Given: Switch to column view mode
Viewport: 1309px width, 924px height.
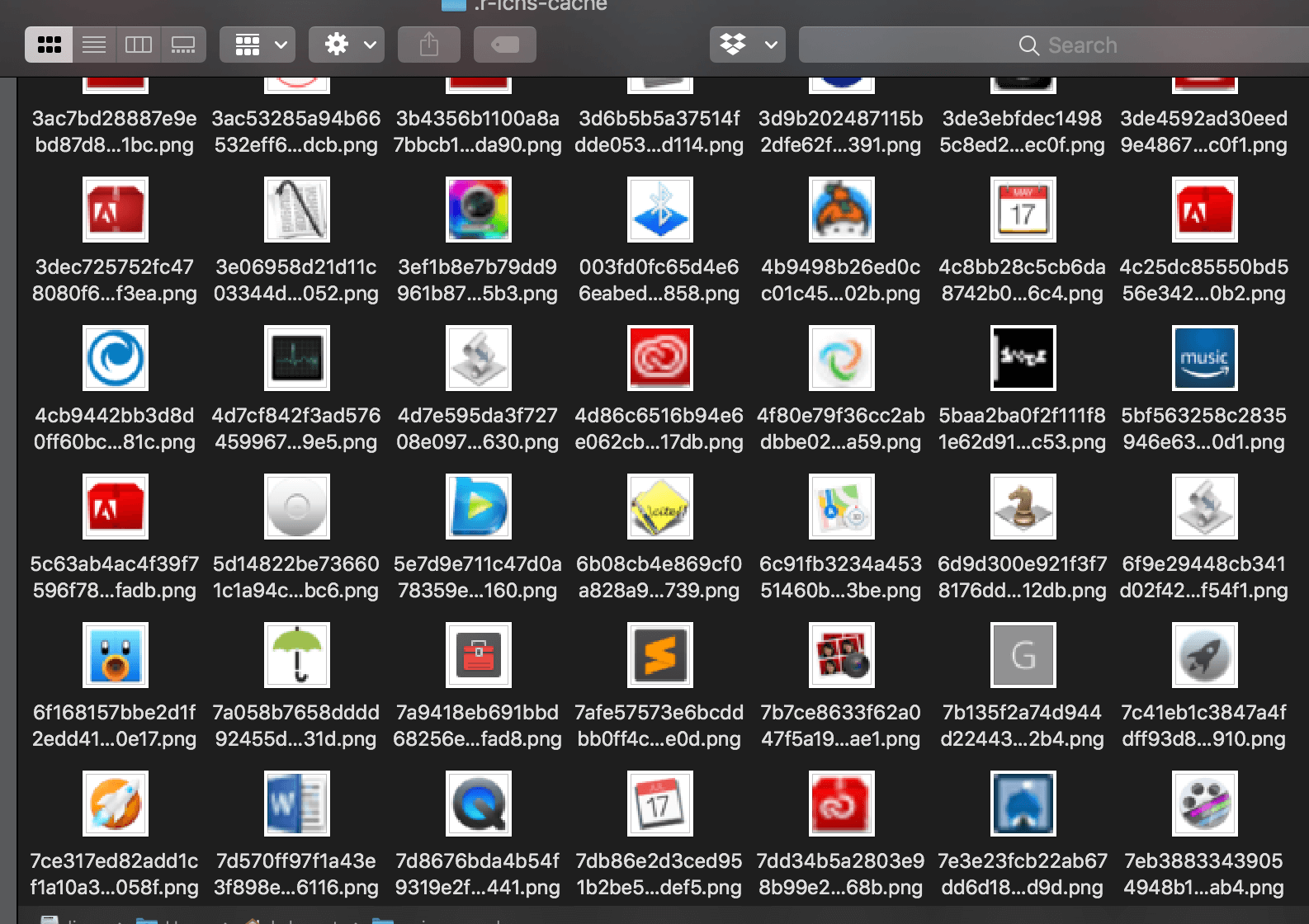Looking at the screenshot, I should pos(139,45).
